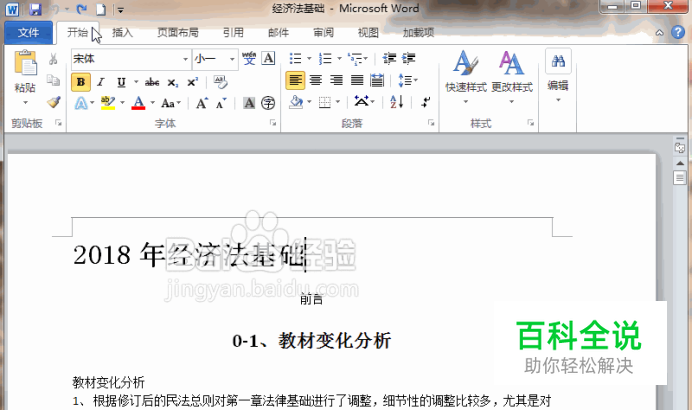
Task: Switch to 审阅 Review tab
Action: coord(323,33)
